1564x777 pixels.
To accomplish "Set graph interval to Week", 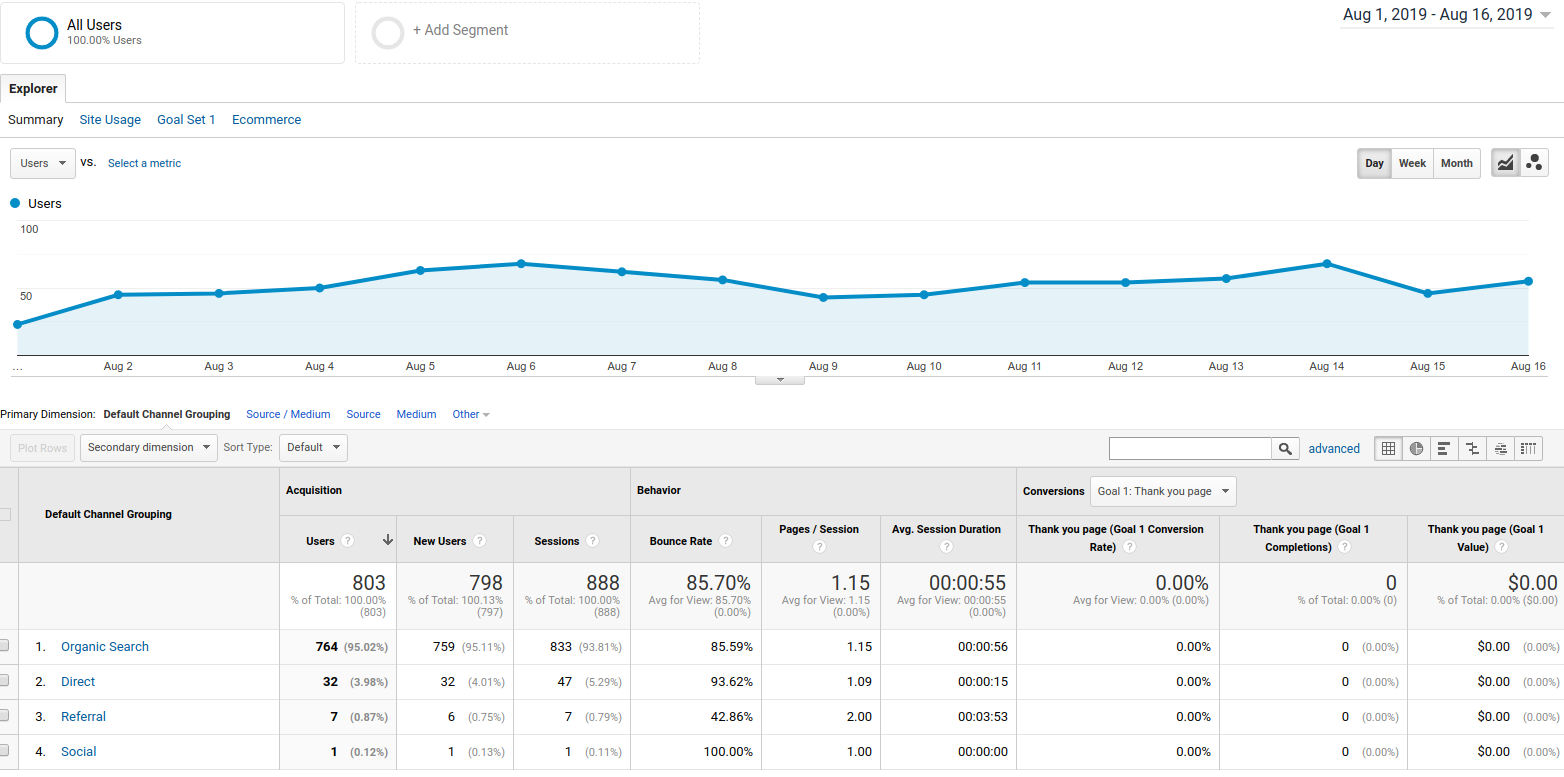I will click(x=1412, y=163).
